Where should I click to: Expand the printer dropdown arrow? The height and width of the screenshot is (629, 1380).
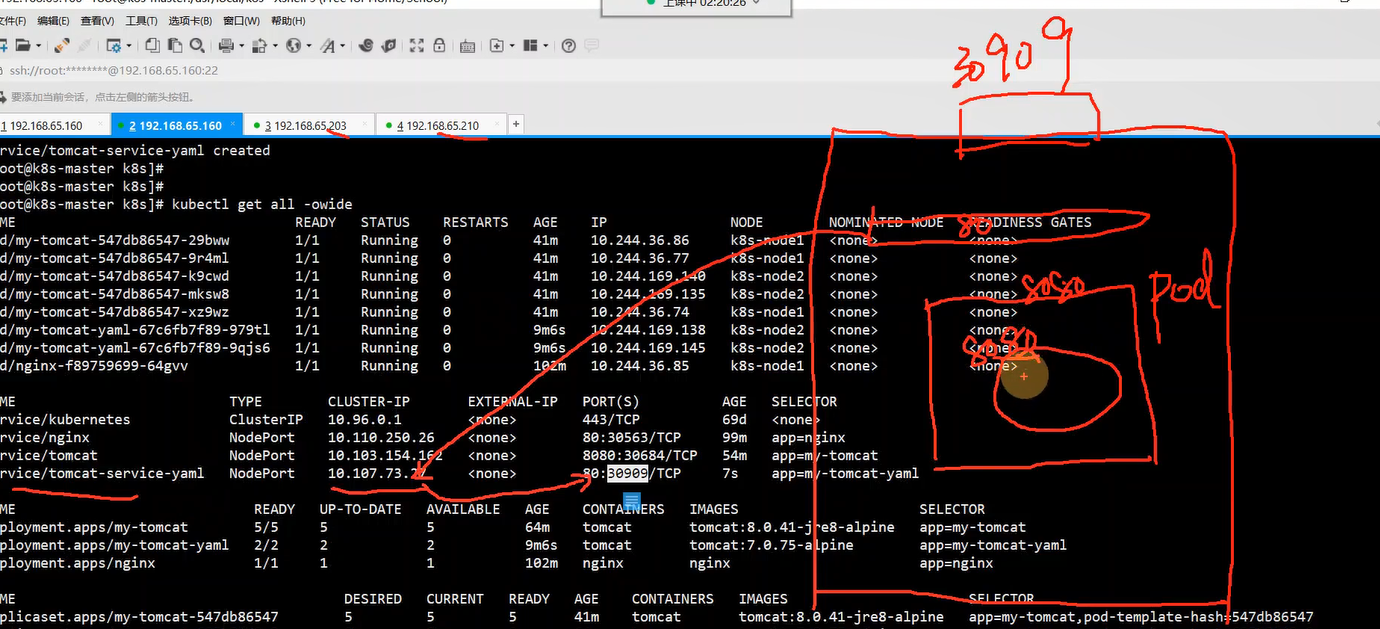[x=242, y=45]
